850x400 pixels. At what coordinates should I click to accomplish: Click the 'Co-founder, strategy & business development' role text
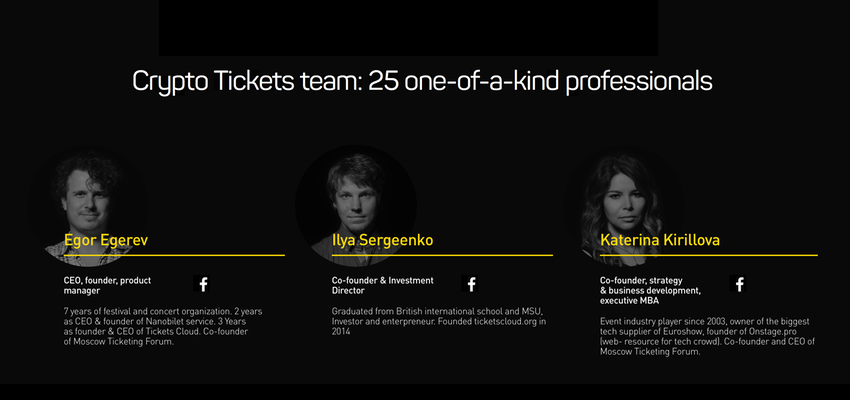point(651,291)
